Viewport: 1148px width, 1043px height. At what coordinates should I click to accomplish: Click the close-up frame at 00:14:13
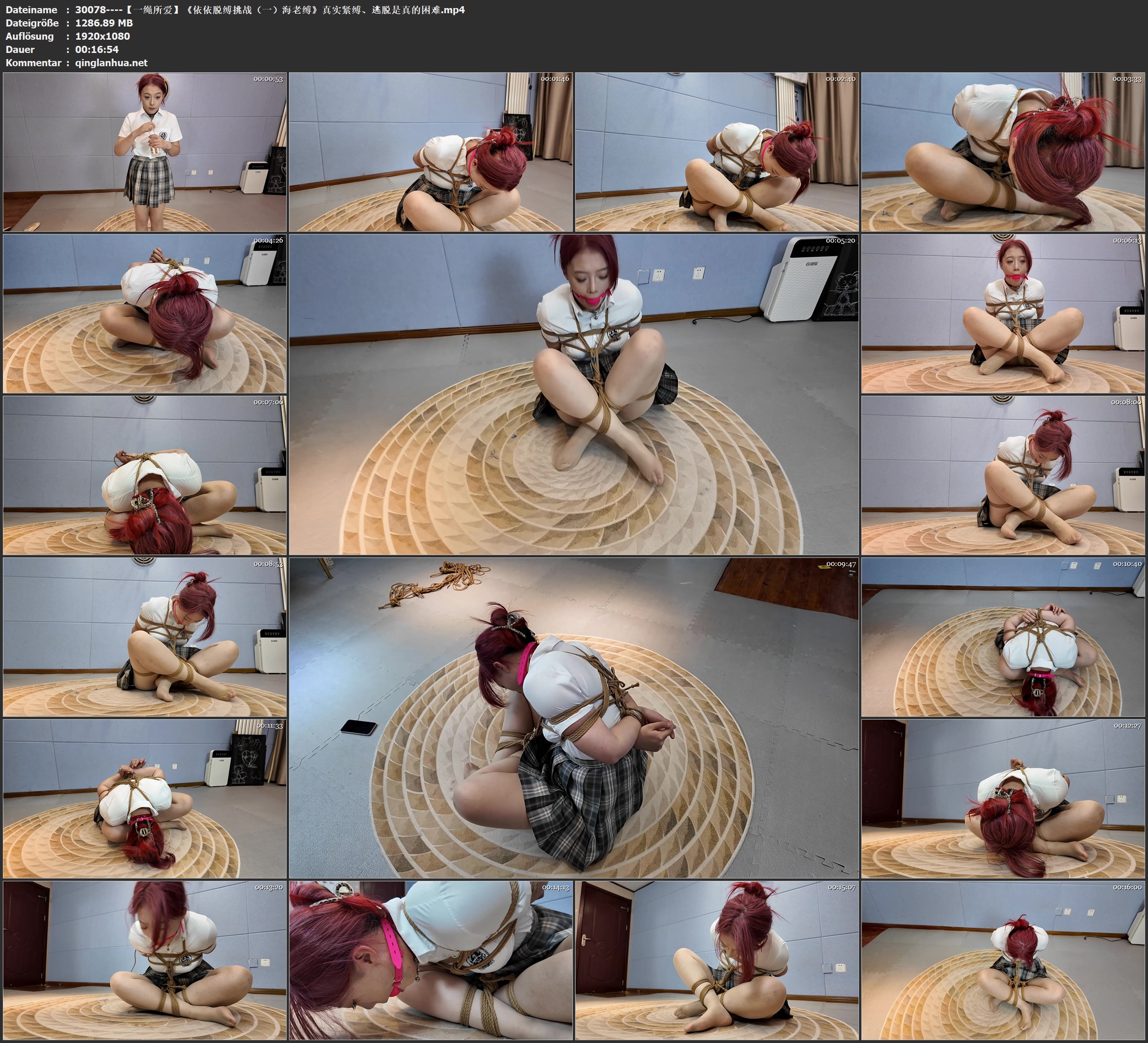(x=430, y=960)
